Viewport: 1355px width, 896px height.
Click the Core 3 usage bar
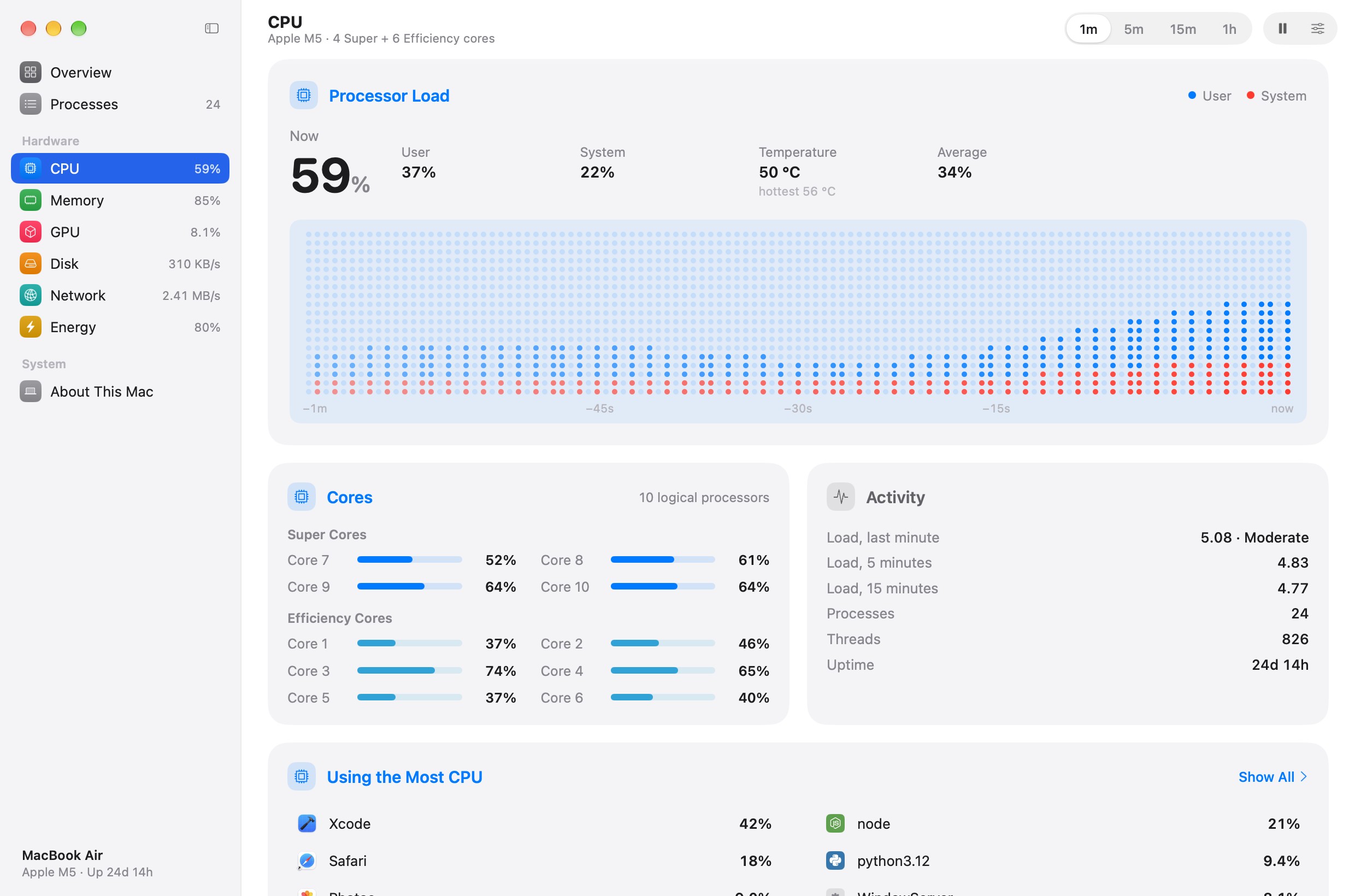(x=409, y=670)
